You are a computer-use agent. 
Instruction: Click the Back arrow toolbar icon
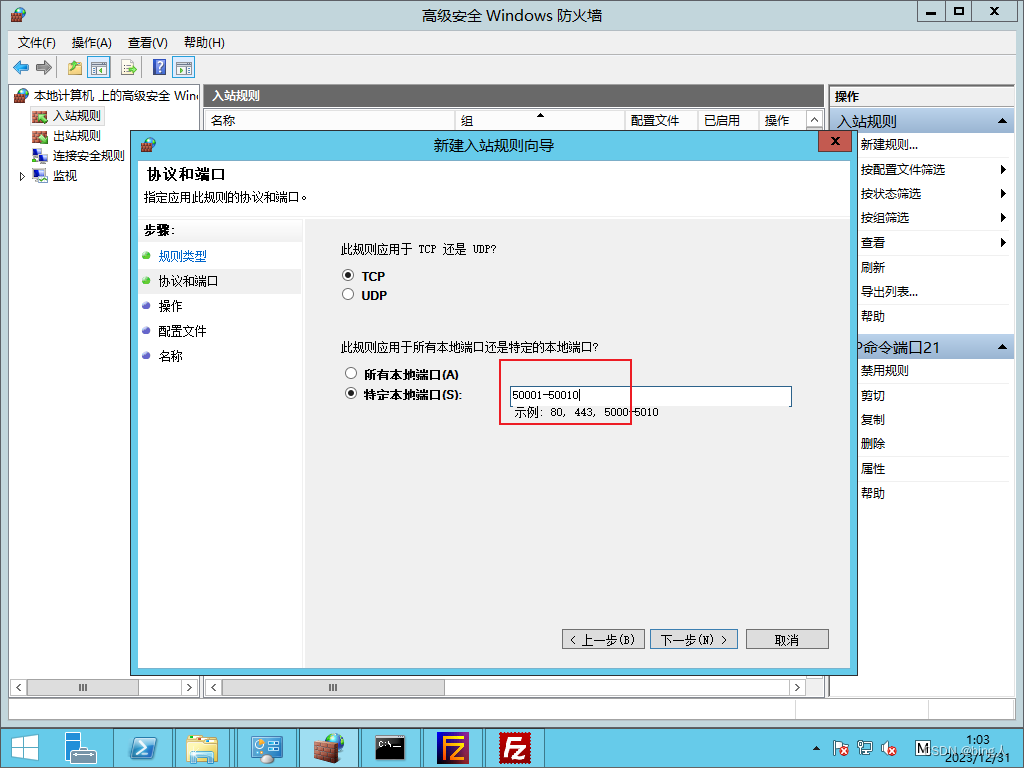click(21, 67)
